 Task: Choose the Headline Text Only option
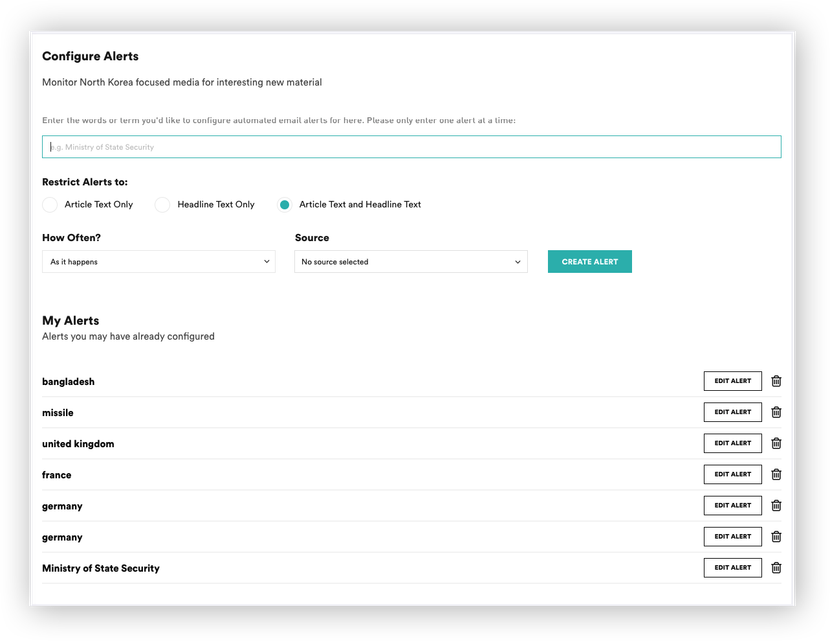tap(163, 205)
